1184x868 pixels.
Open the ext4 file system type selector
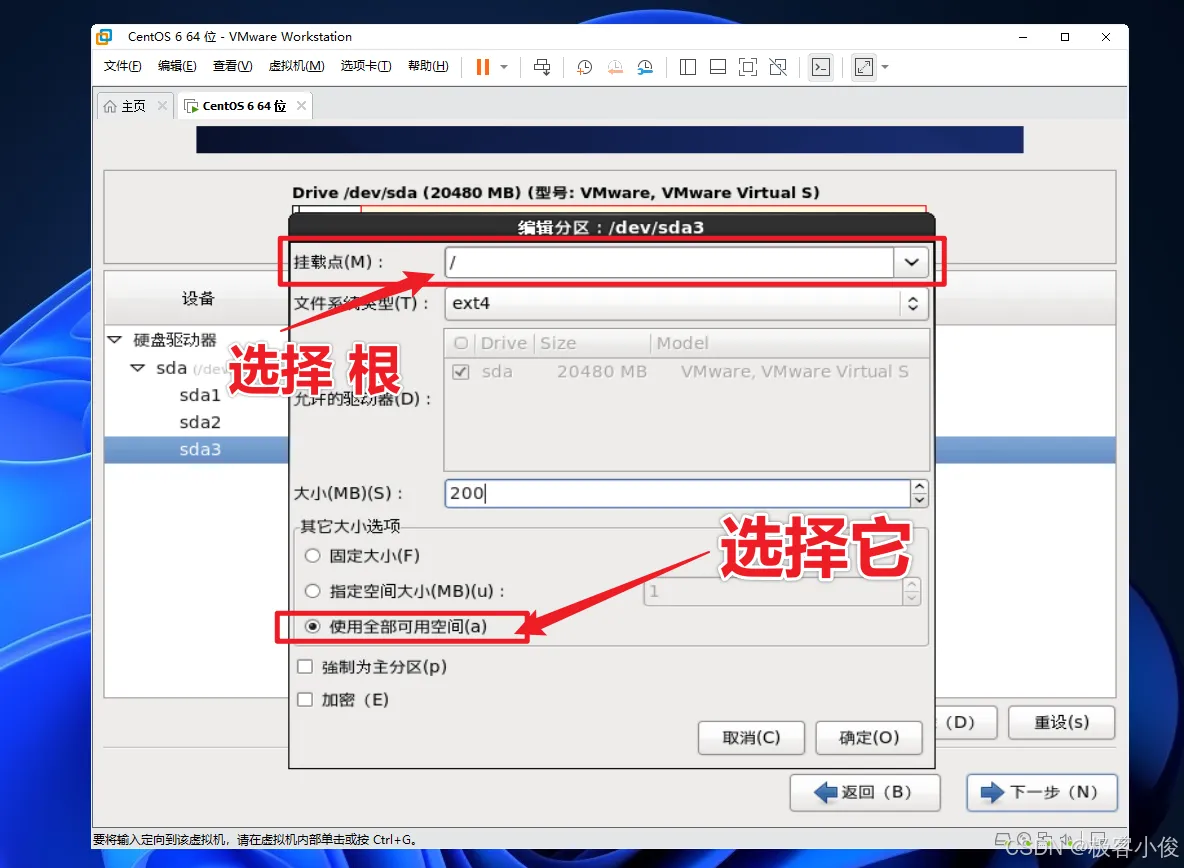[x=686, y=303]
